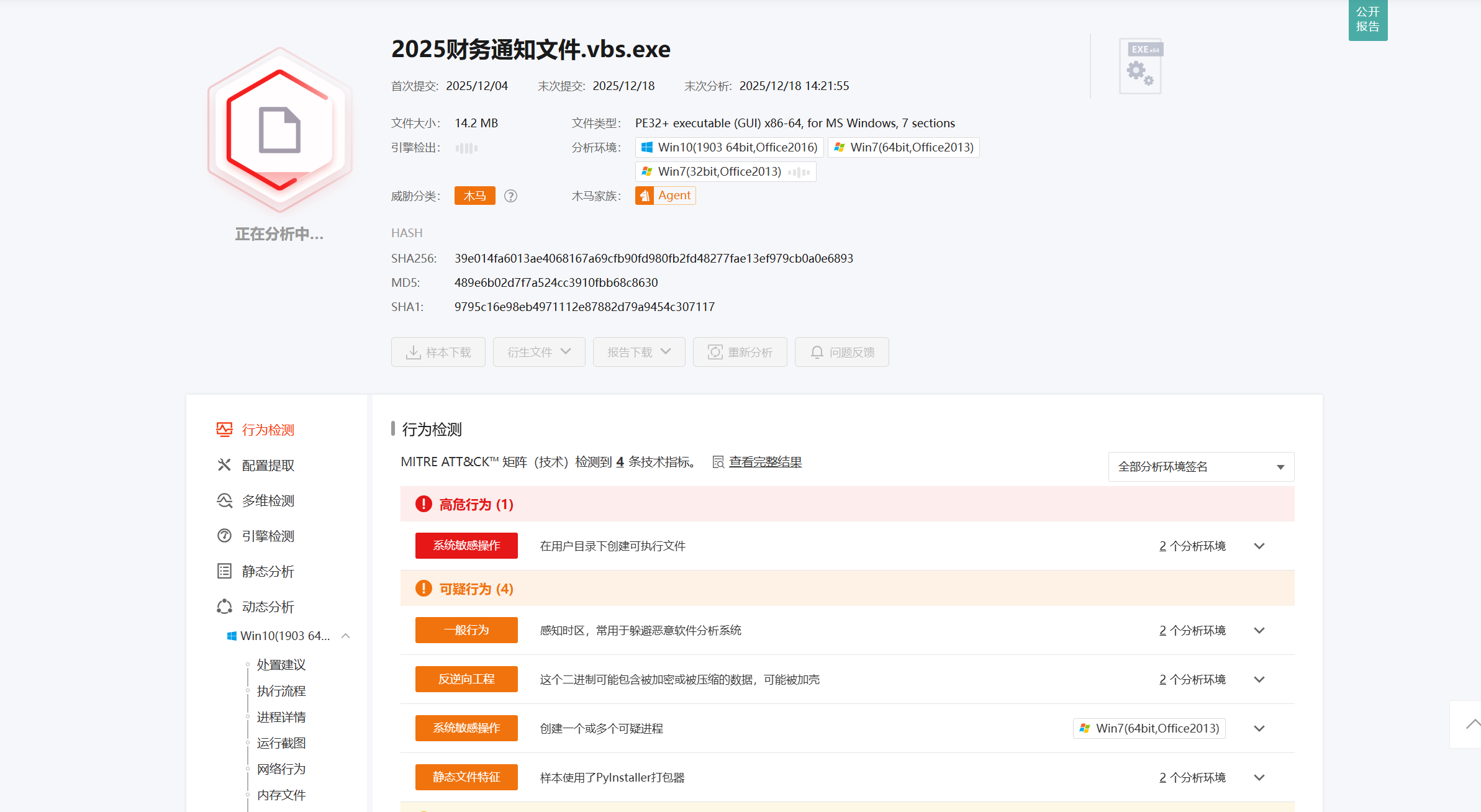Select Win7(32bit,Office2013) analysis environment

pos(725,171)
